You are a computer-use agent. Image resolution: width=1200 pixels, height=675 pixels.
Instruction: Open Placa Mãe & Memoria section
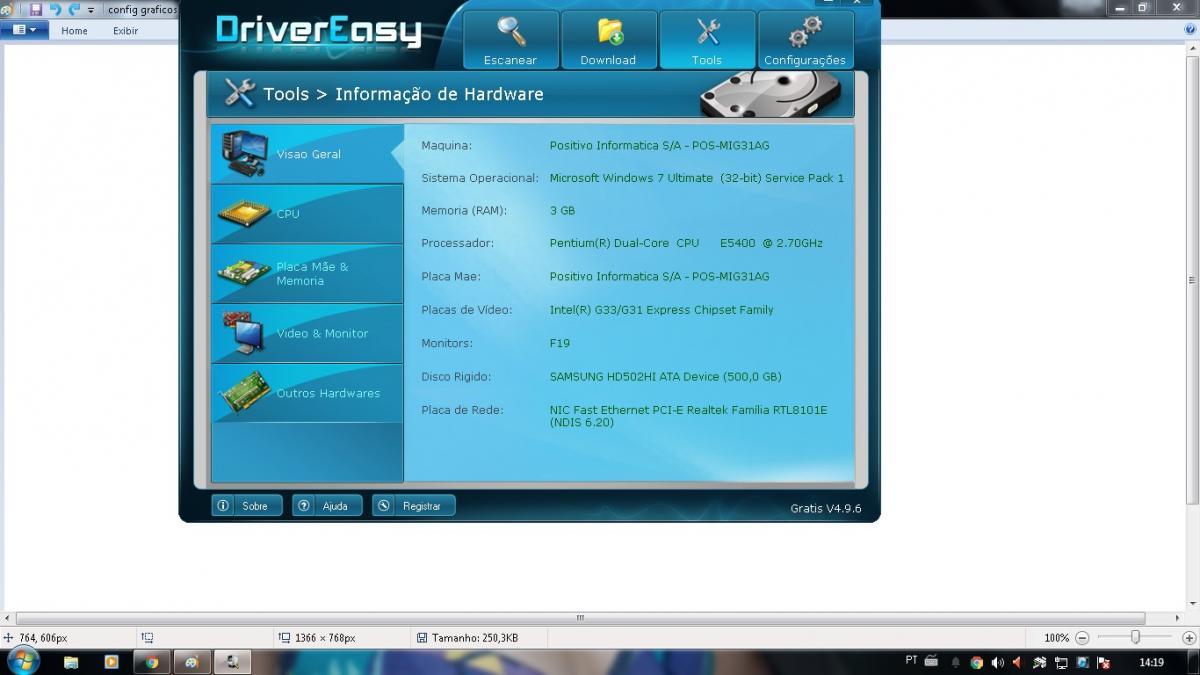(x=307, y=274)
